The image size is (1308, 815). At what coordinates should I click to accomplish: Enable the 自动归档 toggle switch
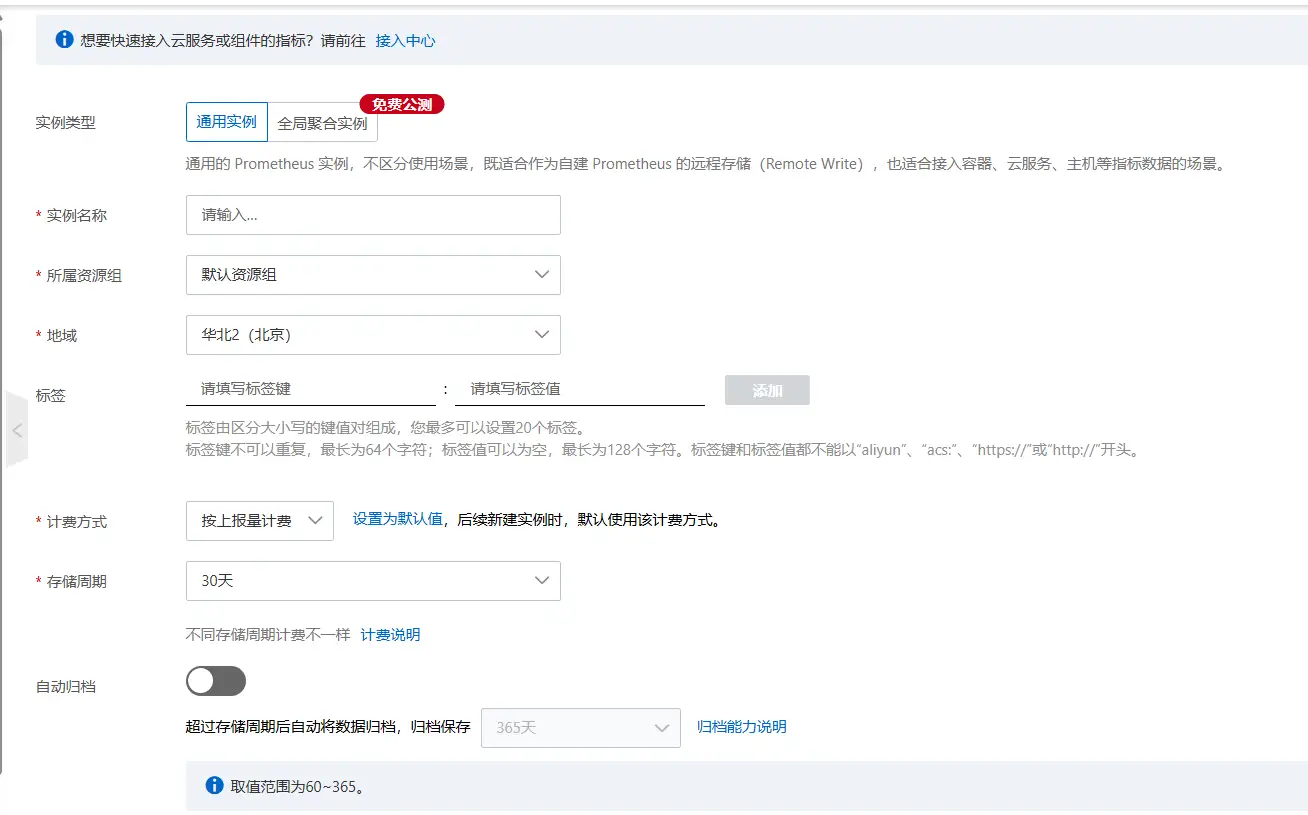coord(216,681)
